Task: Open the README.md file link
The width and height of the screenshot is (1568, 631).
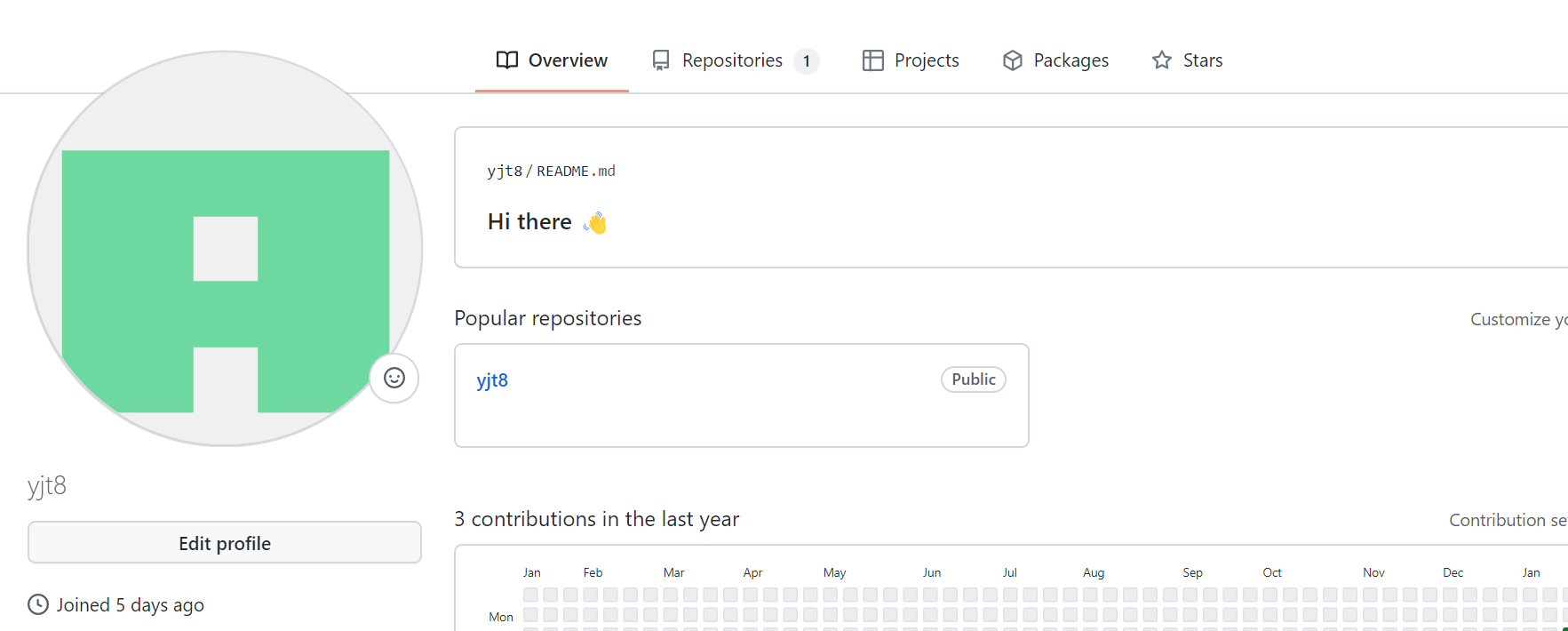Action: tap(576, 171)
